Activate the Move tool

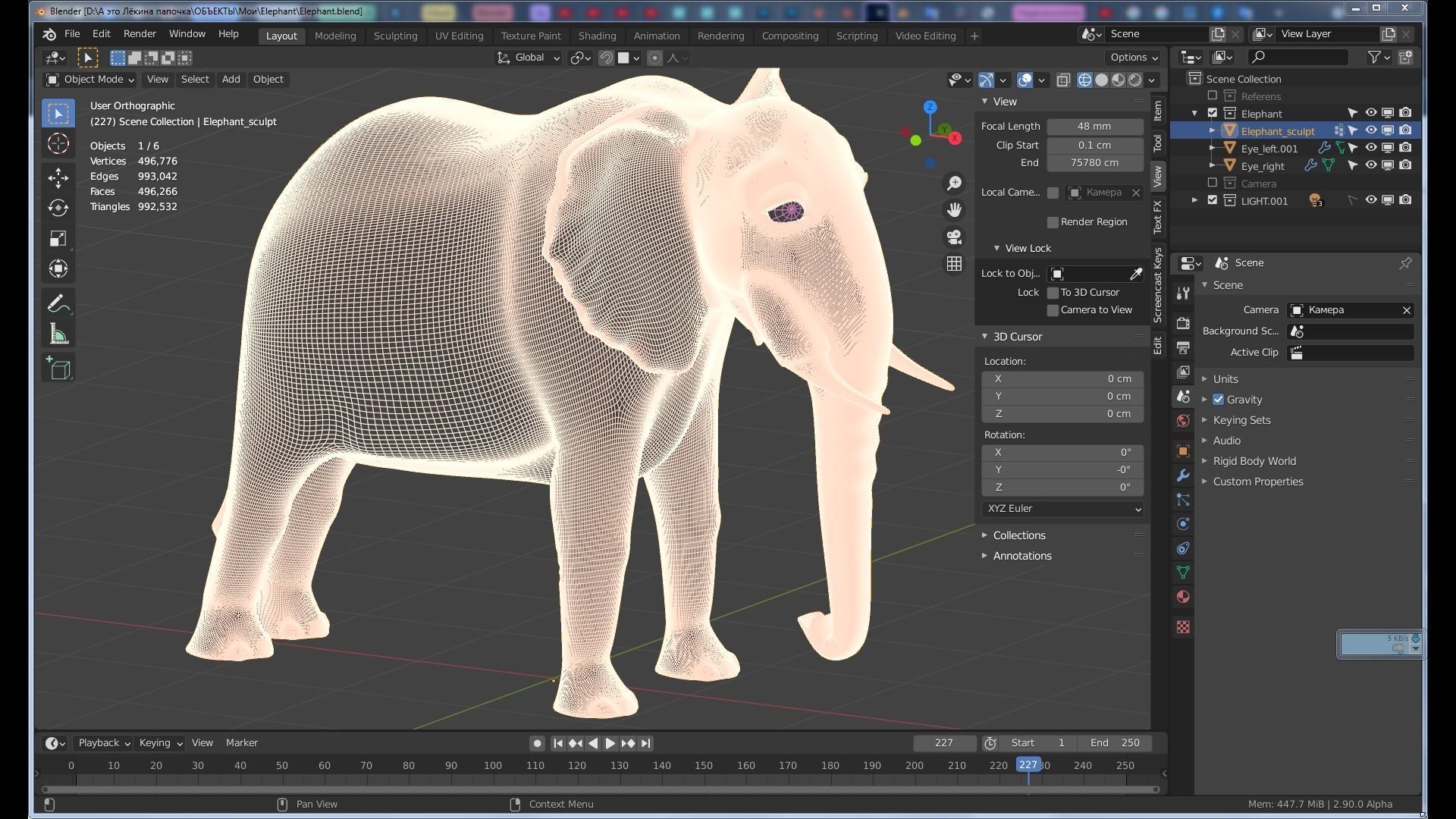[x=58, y=177]
